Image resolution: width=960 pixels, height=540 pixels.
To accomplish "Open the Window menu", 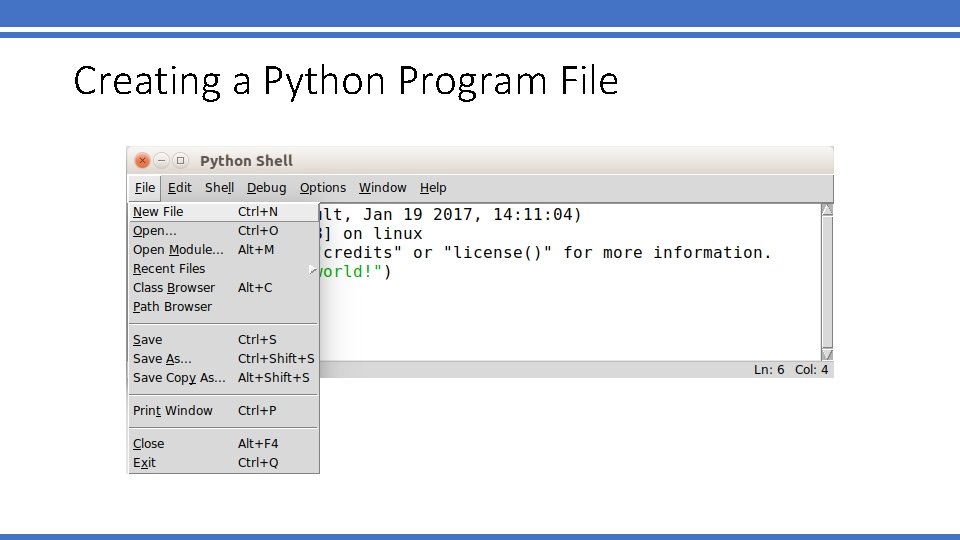I will 382,188.
